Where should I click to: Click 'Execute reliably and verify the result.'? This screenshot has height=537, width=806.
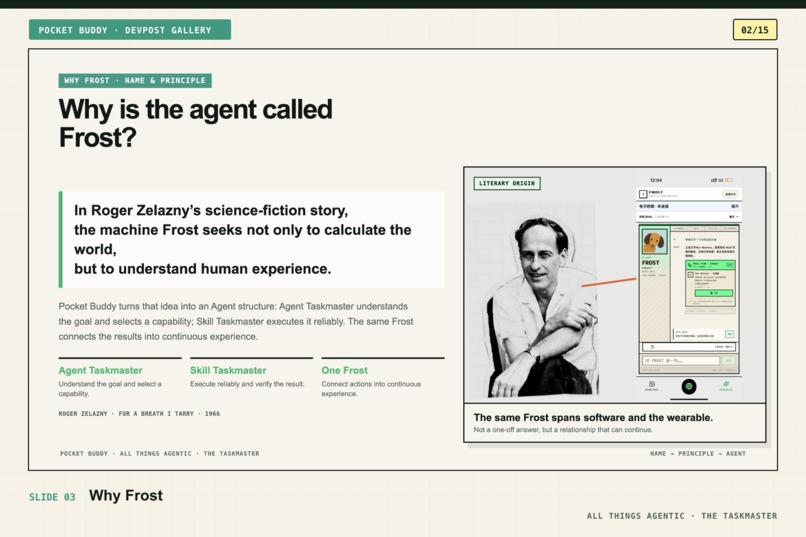[x=247, y=384]
